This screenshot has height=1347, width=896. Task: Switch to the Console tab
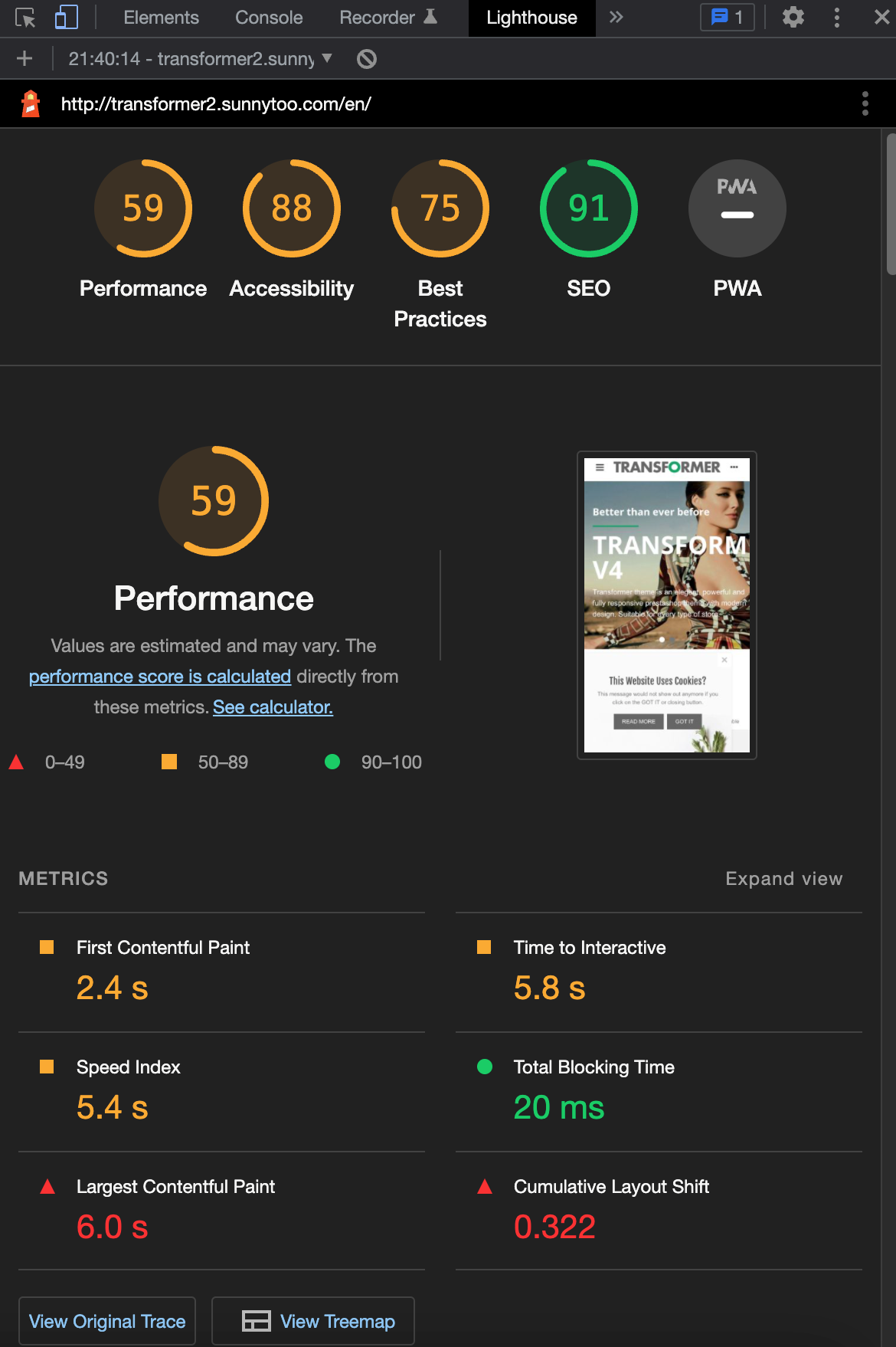tap(269, 18)
